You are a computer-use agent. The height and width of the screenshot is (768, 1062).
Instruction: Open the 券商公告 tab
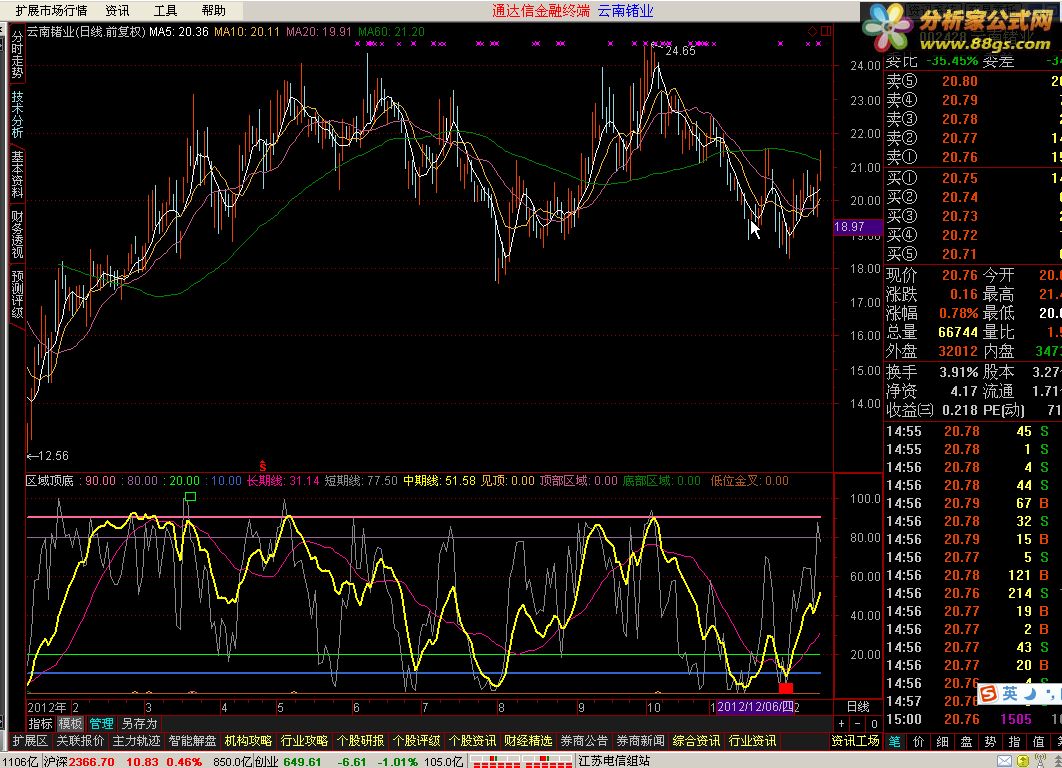coord(585,741)
